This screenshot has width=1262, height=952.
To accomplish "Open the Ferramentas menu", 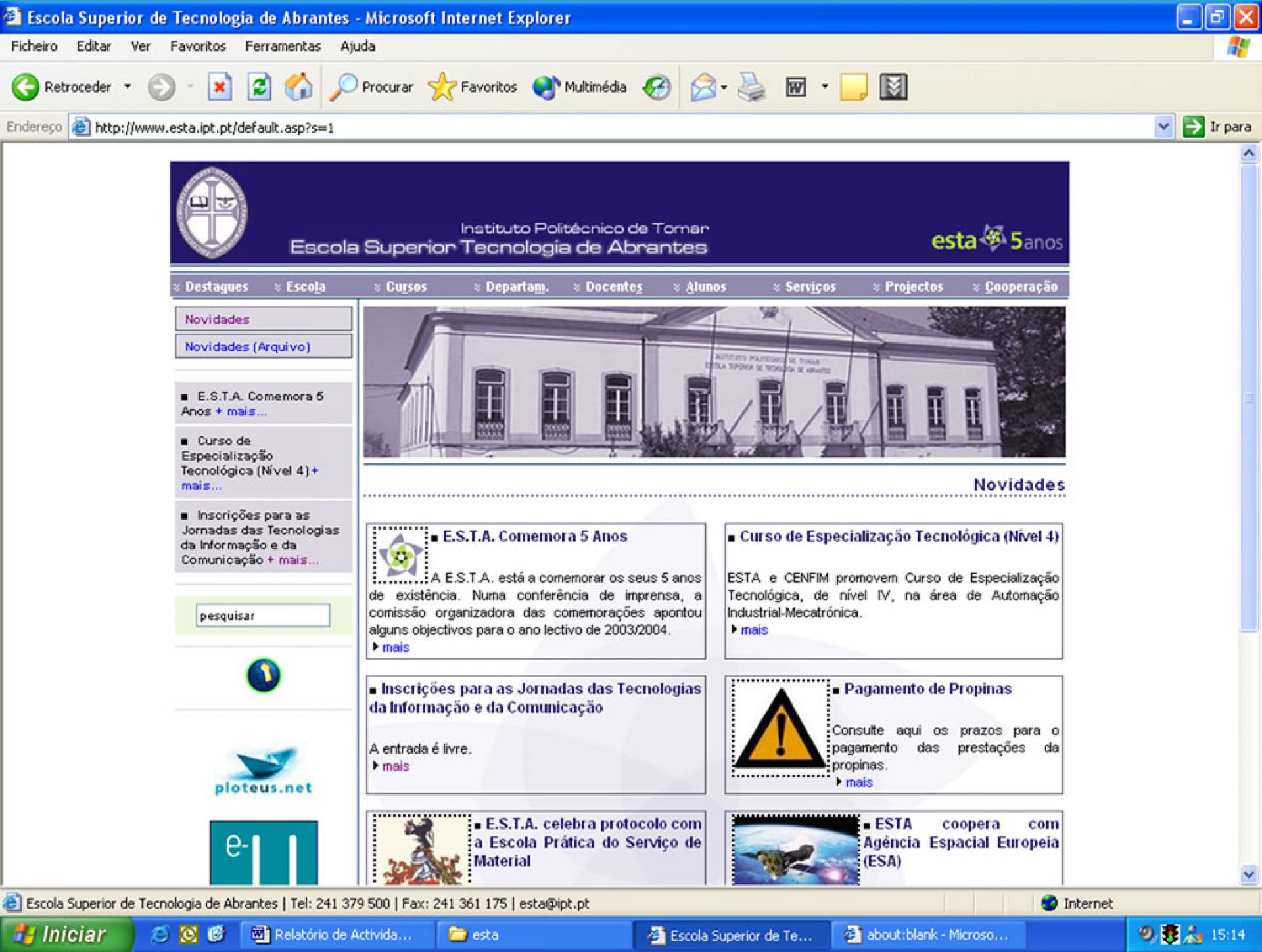I will click(x=283, y=46).
